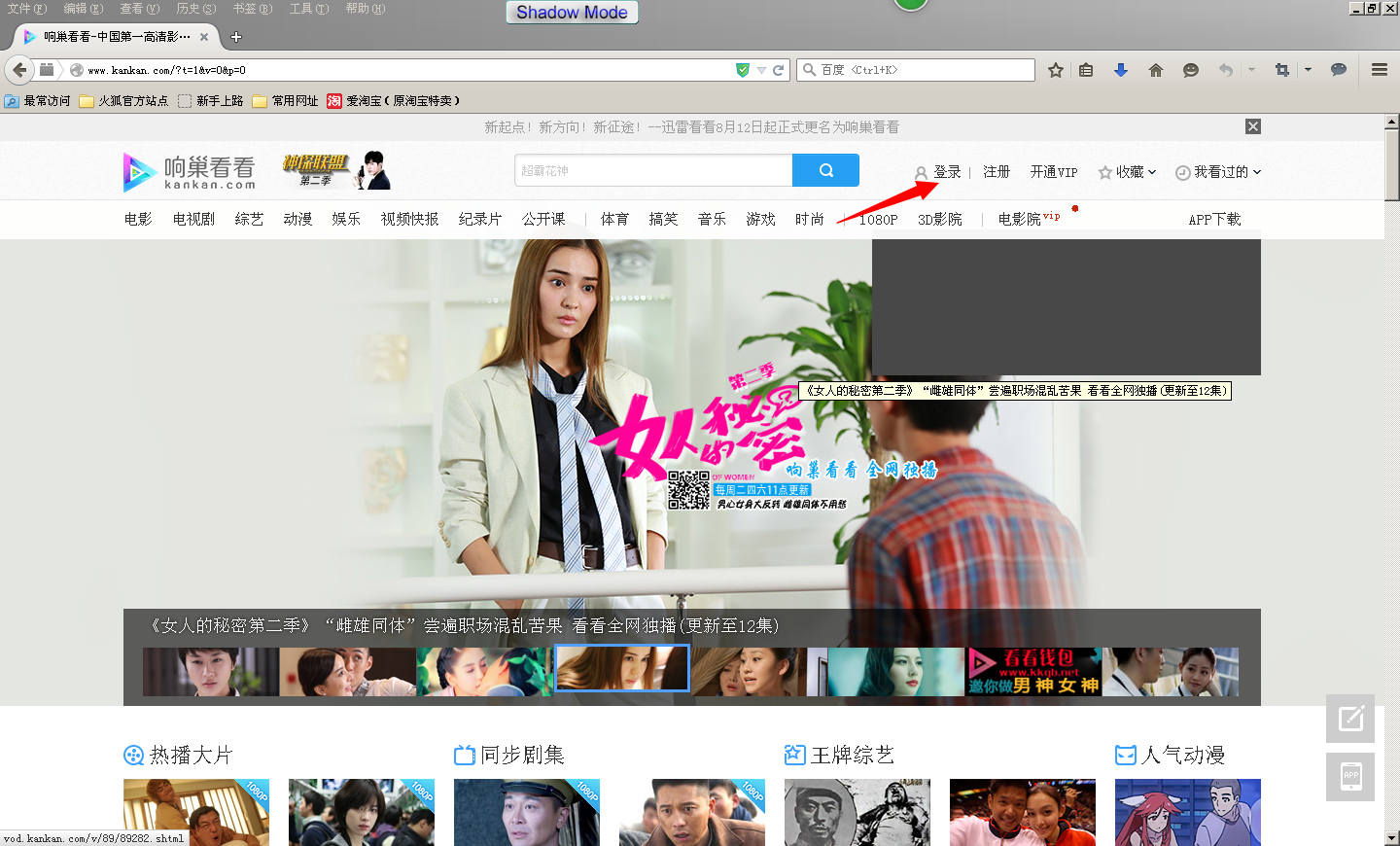The height and width of the screenshot is (846, 1400).
Task: Click the 开通VIP link
Action: pos(1054,172)
